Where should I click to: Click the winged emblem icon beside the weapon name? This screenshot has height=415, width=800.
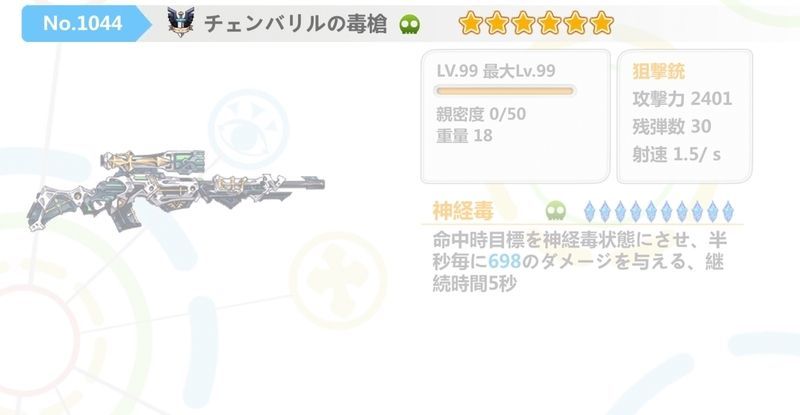click(181, 22)
